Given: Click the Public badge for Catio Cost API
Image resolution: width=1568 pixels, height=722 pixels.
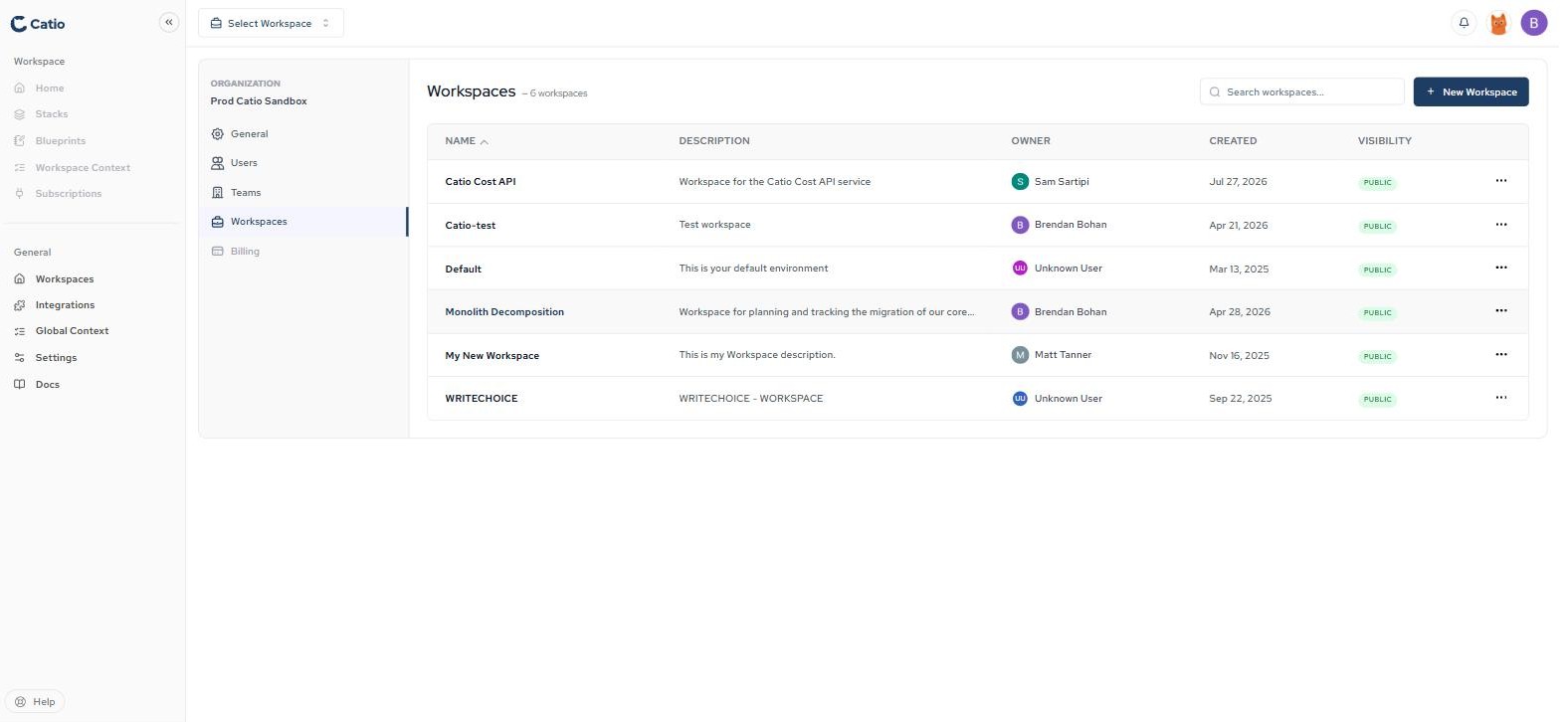Looking at the screenshot, I should click(x=1378, y=183).
